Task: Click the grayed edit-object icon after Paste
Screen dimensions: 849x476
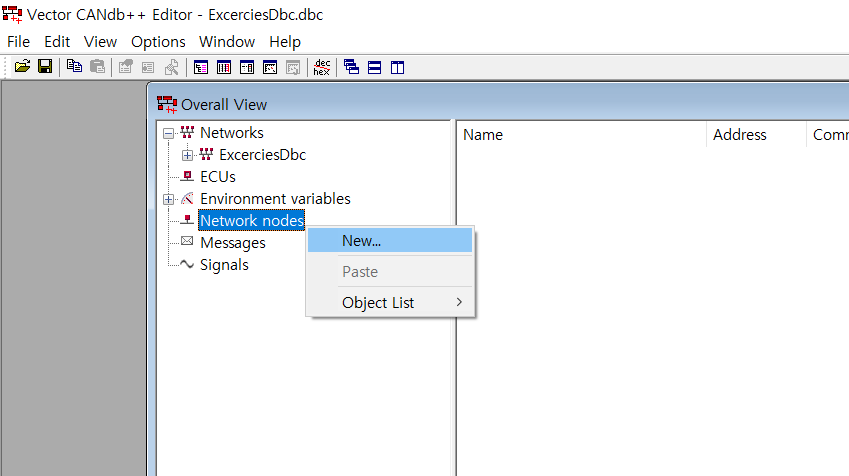Action: [x=126, y=67]
